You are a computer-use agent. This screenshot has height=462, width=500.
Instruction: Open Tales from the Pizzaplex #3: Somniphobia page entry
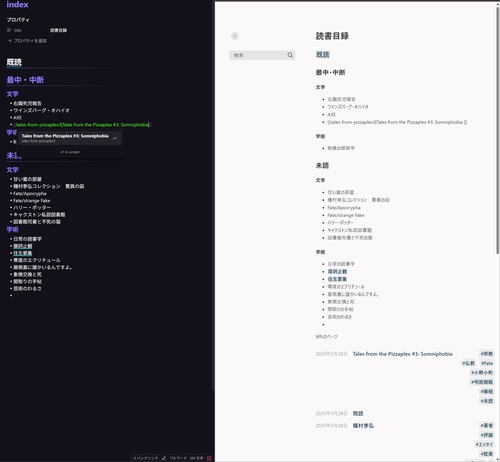click(402, 354)
